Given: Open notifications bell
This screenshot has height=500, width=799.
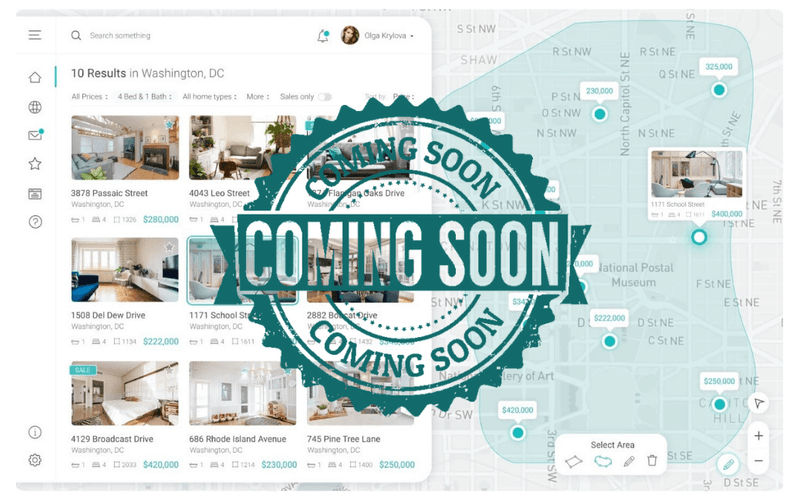Looking at the screenshot, I should tap(323, 36).
